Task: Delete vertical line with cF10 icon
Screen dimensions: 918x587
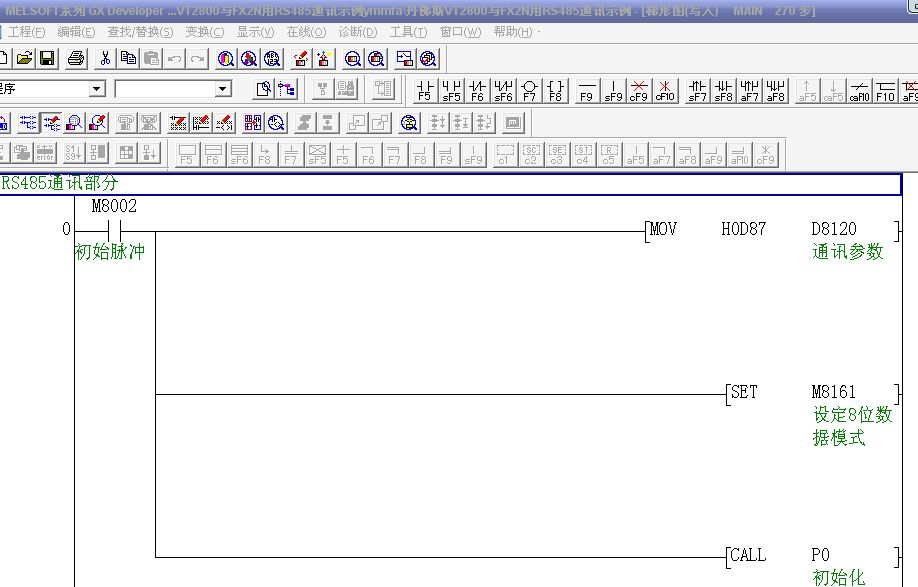Action: (x=665, y=91)
